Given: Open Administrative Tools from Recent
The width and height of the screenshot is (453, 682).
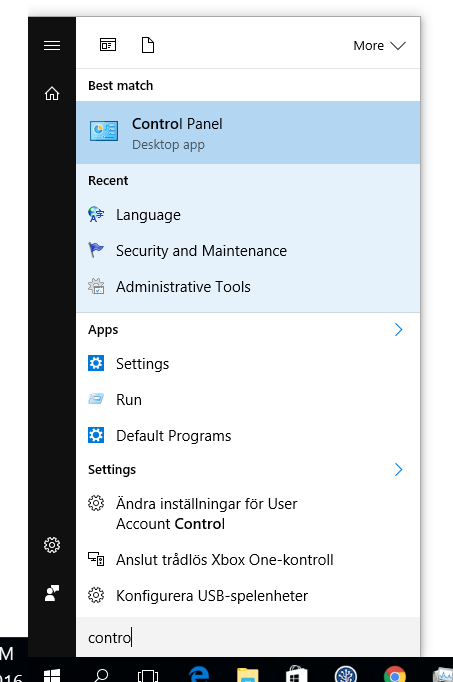Looking at the screenshot, I should (248, 287).
